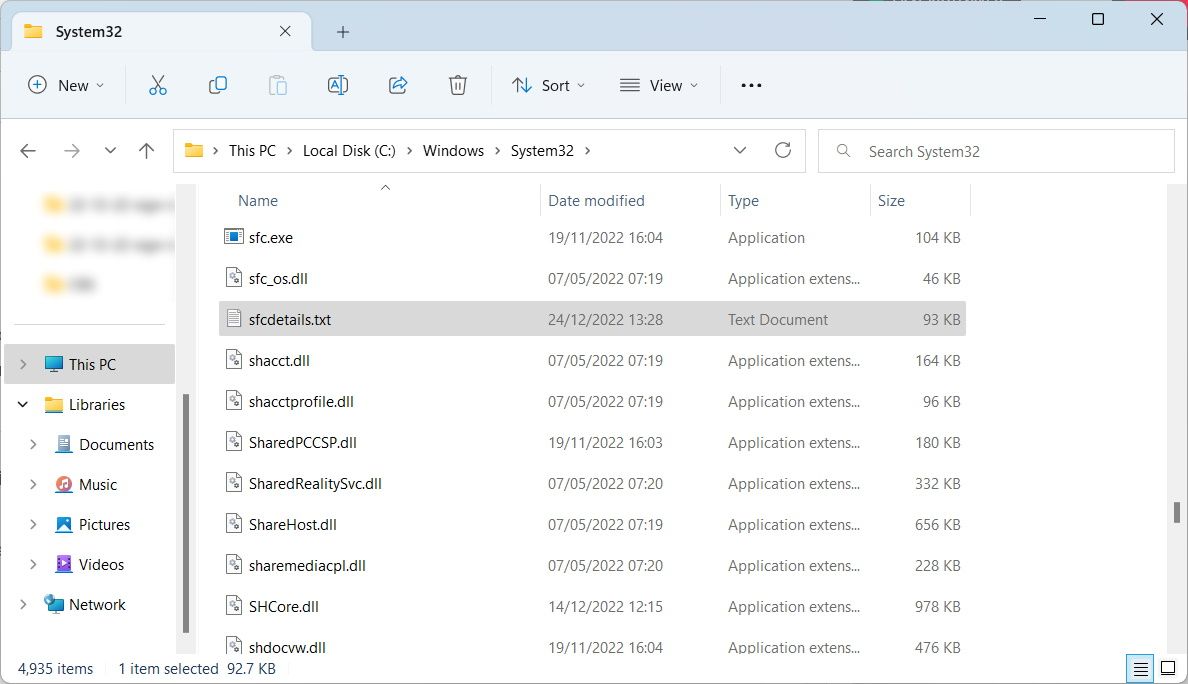The width and height of the screenshot is (1188, 684).
Task: Copy sfcdetails.txt to clipboard
Action: [217, 85]
